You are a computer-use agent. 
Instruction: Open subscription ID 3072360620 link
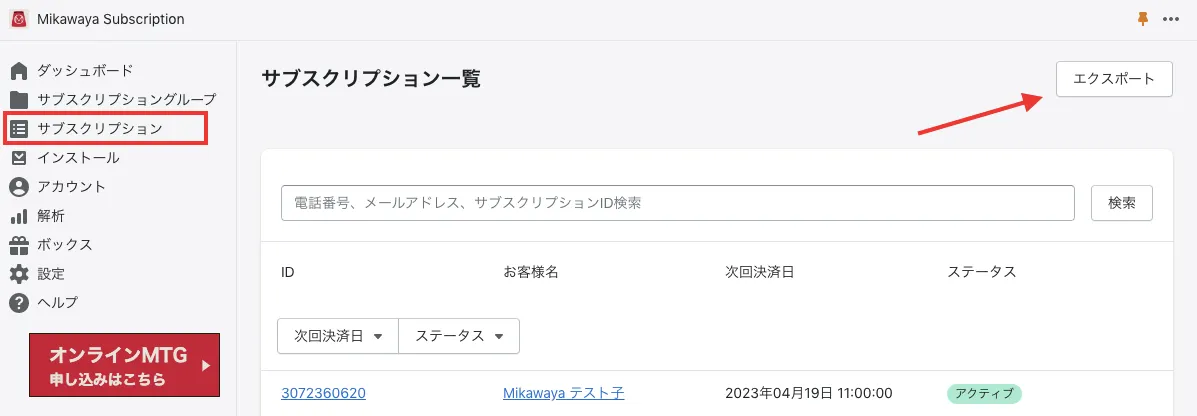(x=323, y=393)
